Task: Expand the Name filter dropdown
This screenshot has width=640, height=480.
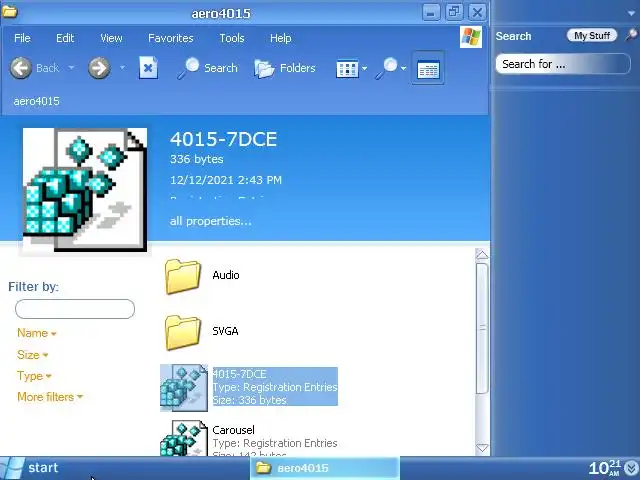Action: pos(36,333)
